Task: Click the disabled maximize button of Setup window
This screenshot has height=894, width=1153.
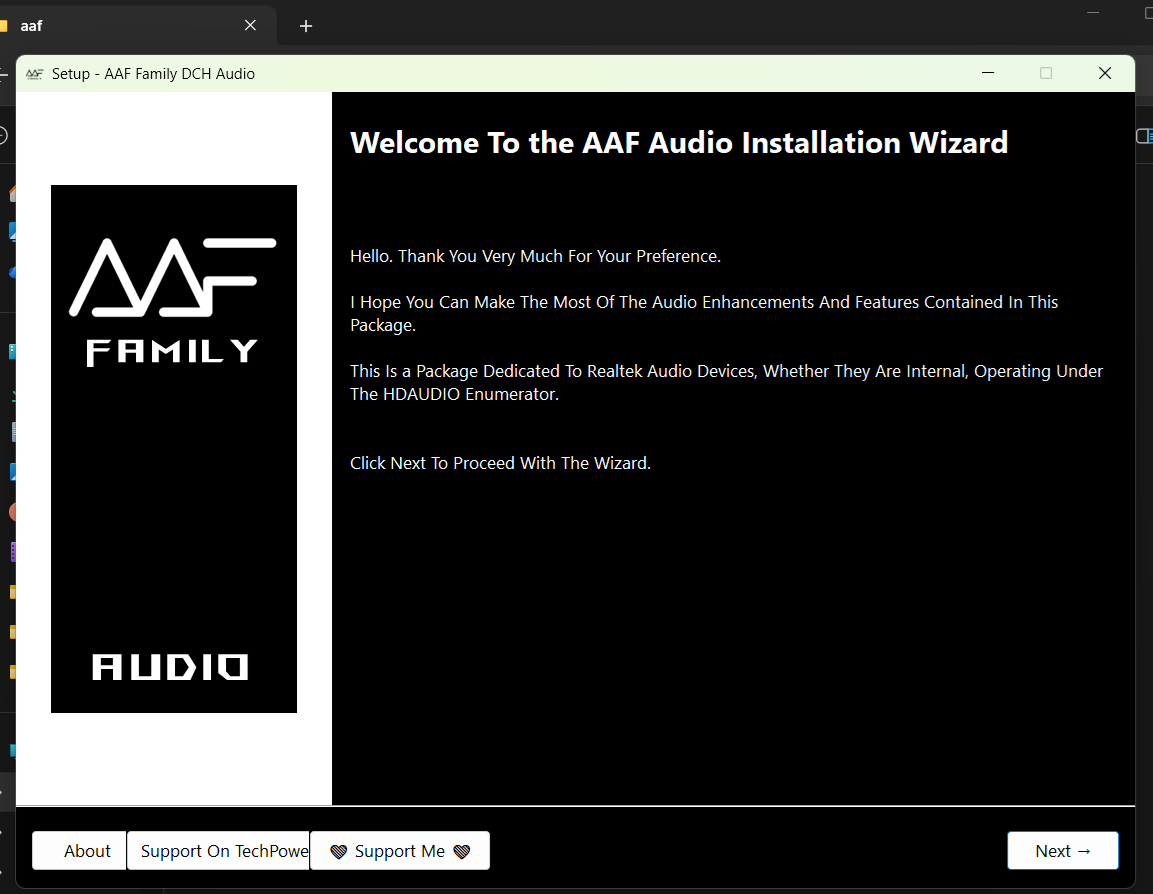Action: [1046, 73]
